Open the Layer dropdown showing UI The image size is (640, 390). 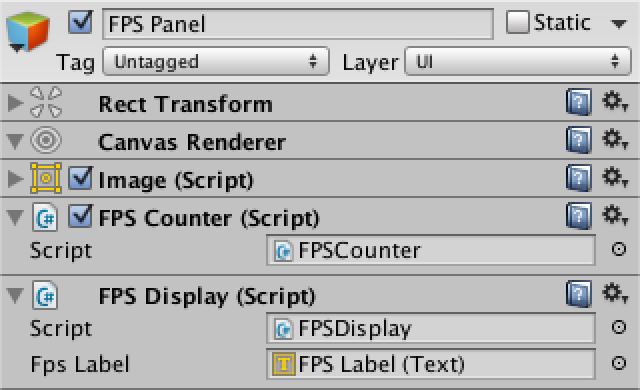click(518, 62)
